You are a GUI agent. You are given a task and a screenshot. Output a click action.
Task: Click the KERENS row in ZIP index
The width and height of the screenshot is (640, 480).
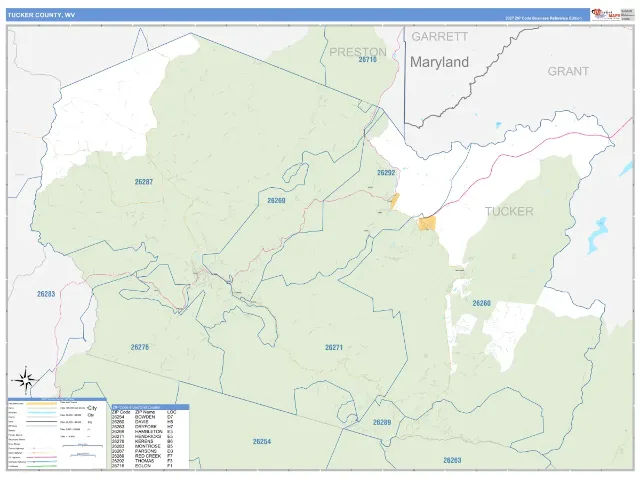pyautogui.click(x=143, y=441)
